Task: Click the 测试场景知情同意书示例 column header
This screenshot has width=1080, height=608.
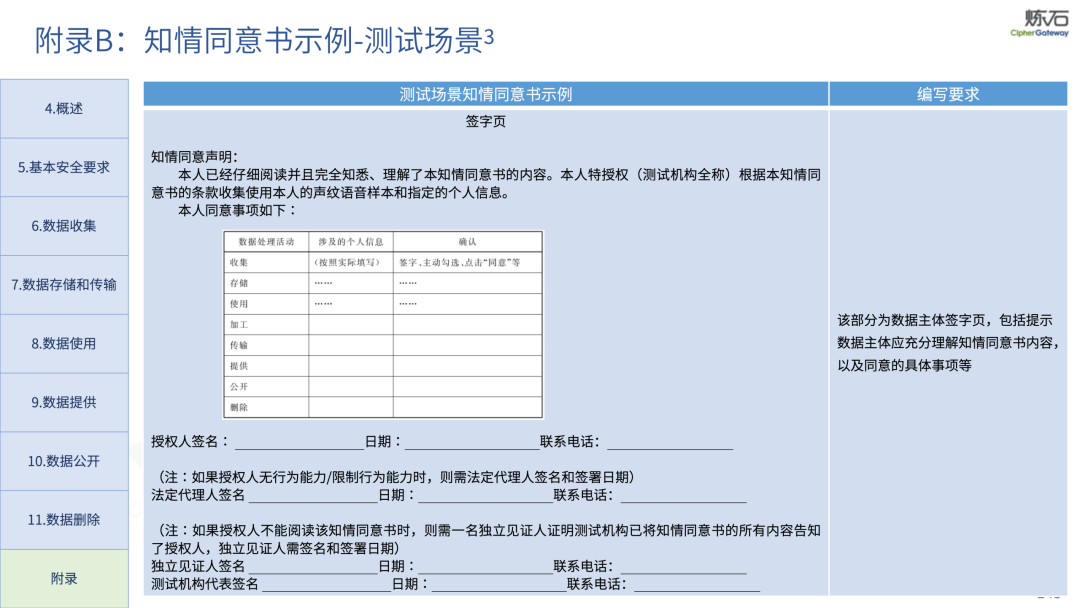Action: coord(485,94)
